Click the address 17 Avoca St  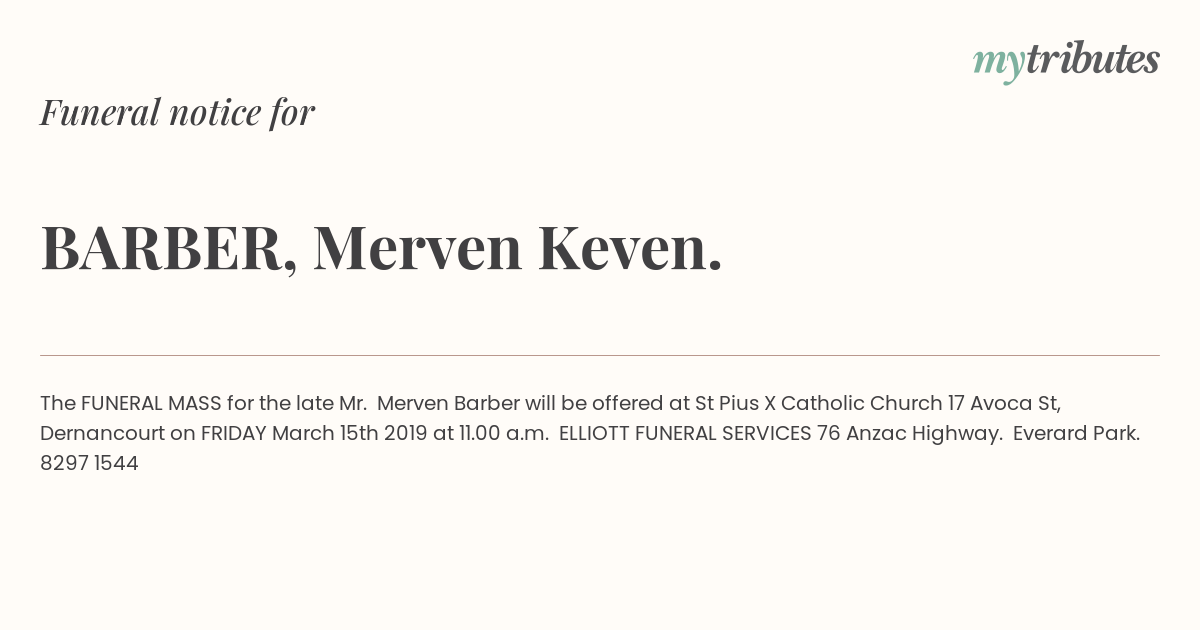(x=1004, y=403)
